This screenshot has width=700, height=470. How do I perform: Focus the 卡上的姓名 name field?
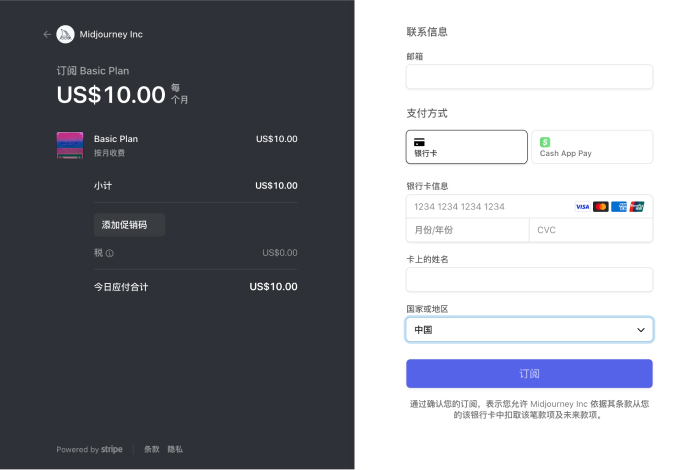529,279
